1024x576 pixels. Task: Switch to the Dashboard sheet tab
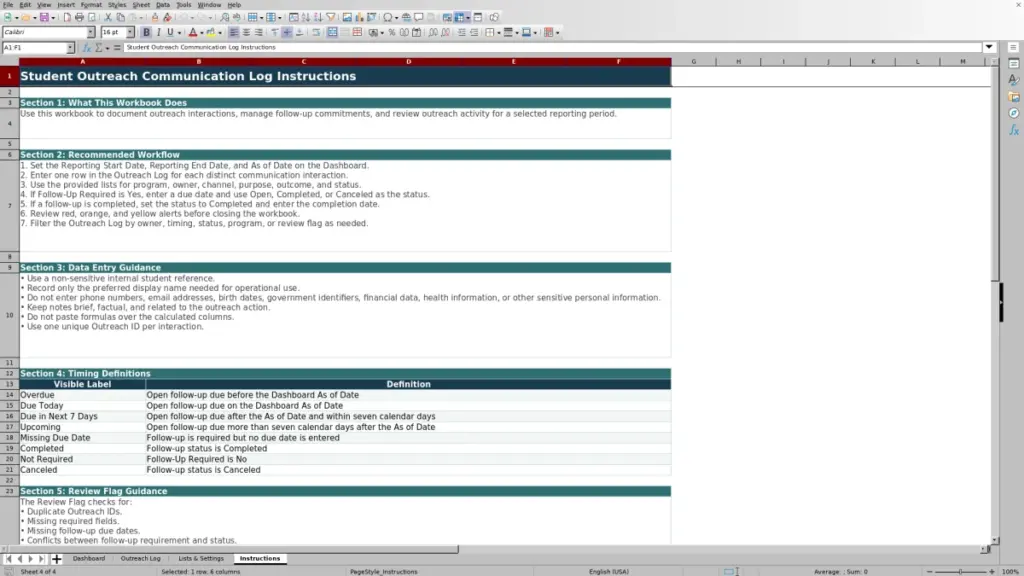[89, 558]
